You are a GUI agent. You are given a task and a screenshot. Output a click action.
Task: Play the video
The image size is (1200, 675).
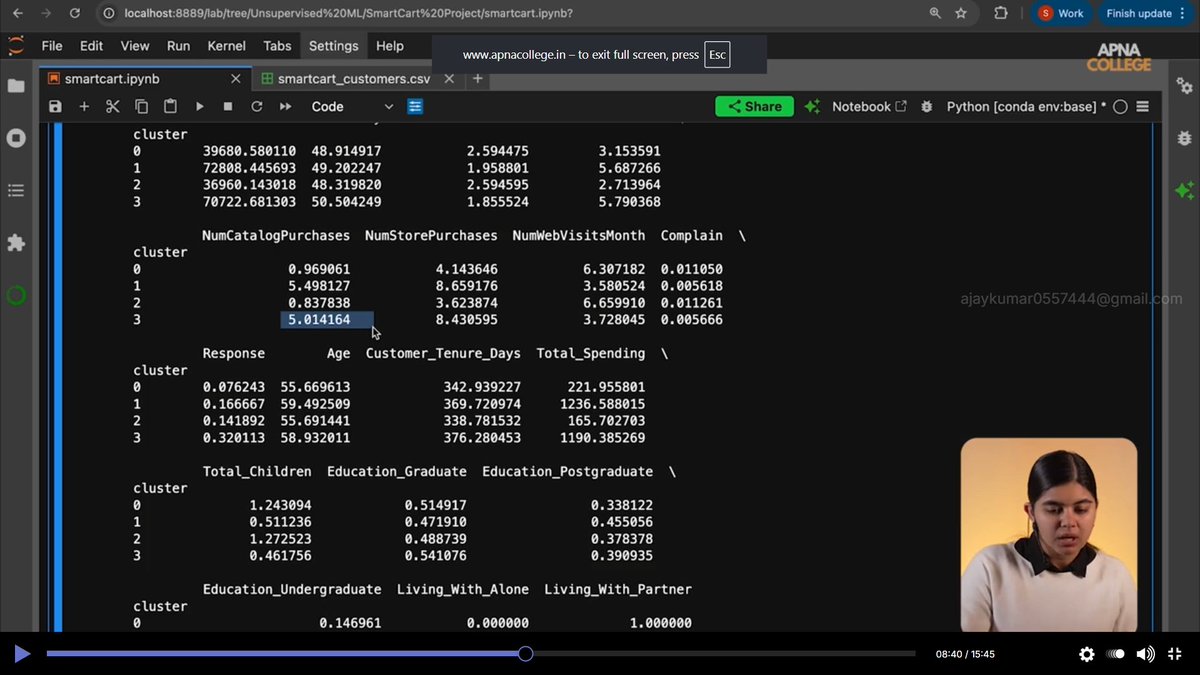coord(22,654)
